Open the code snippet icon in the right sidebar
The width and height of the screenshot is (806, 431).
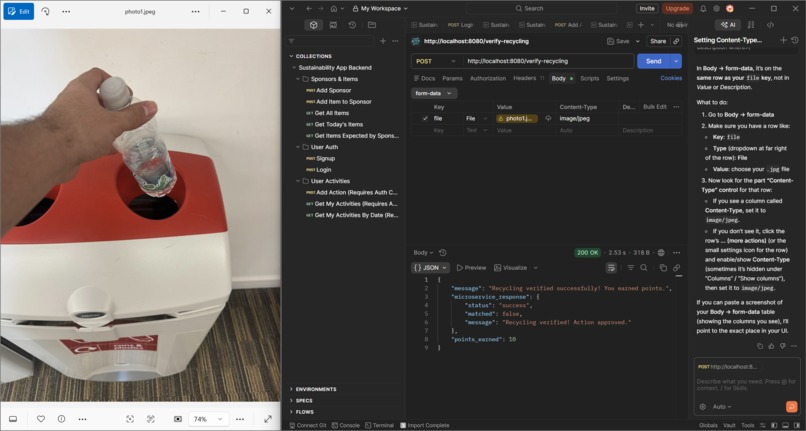[770, 25]
